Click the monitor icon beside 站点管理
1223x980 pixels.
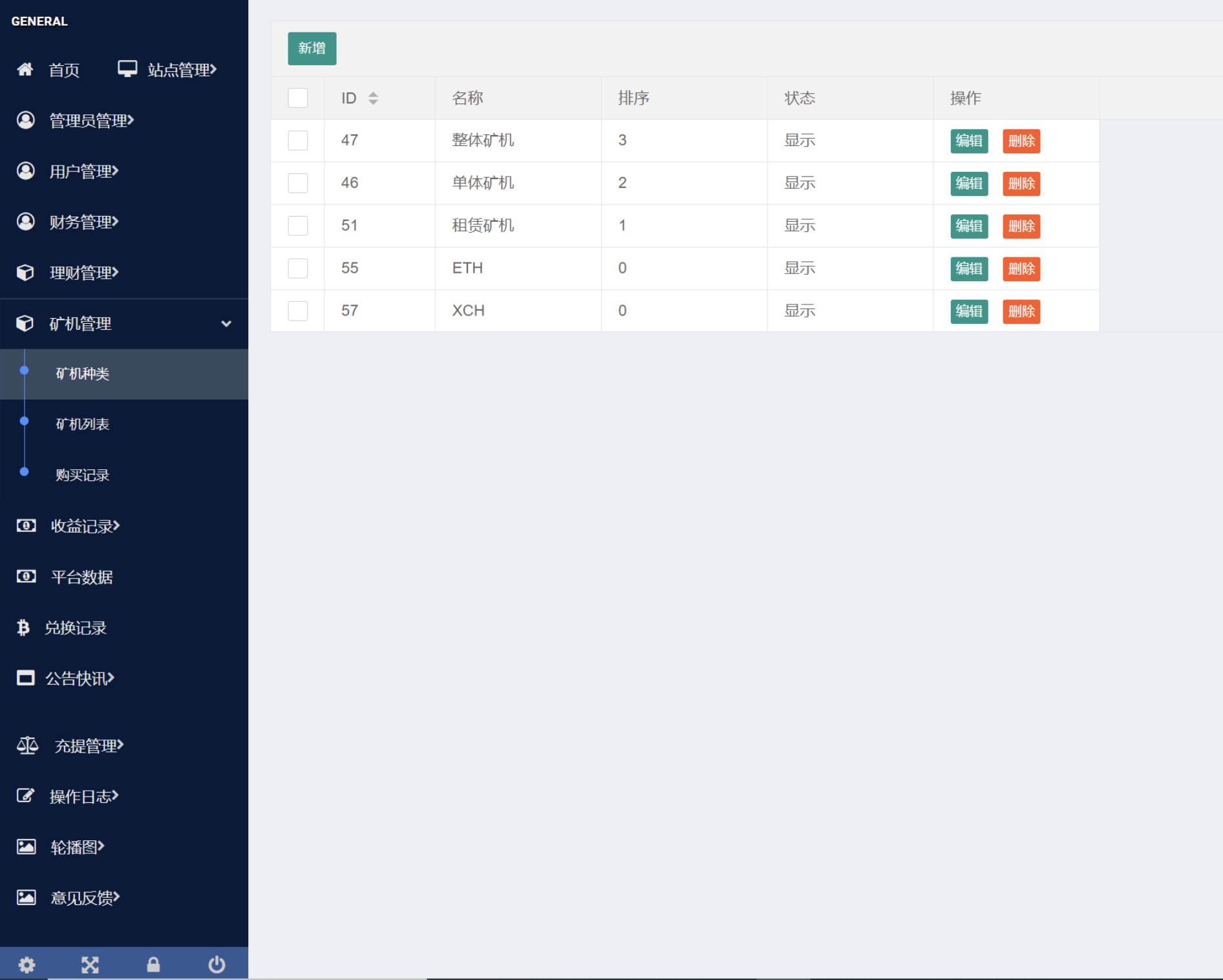(127, 69)
